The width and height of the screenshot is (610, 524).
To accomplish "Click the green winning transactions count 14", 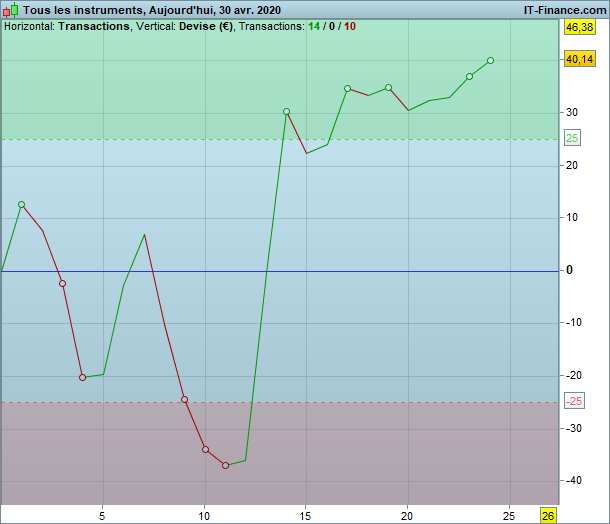I will click(314, 26).
